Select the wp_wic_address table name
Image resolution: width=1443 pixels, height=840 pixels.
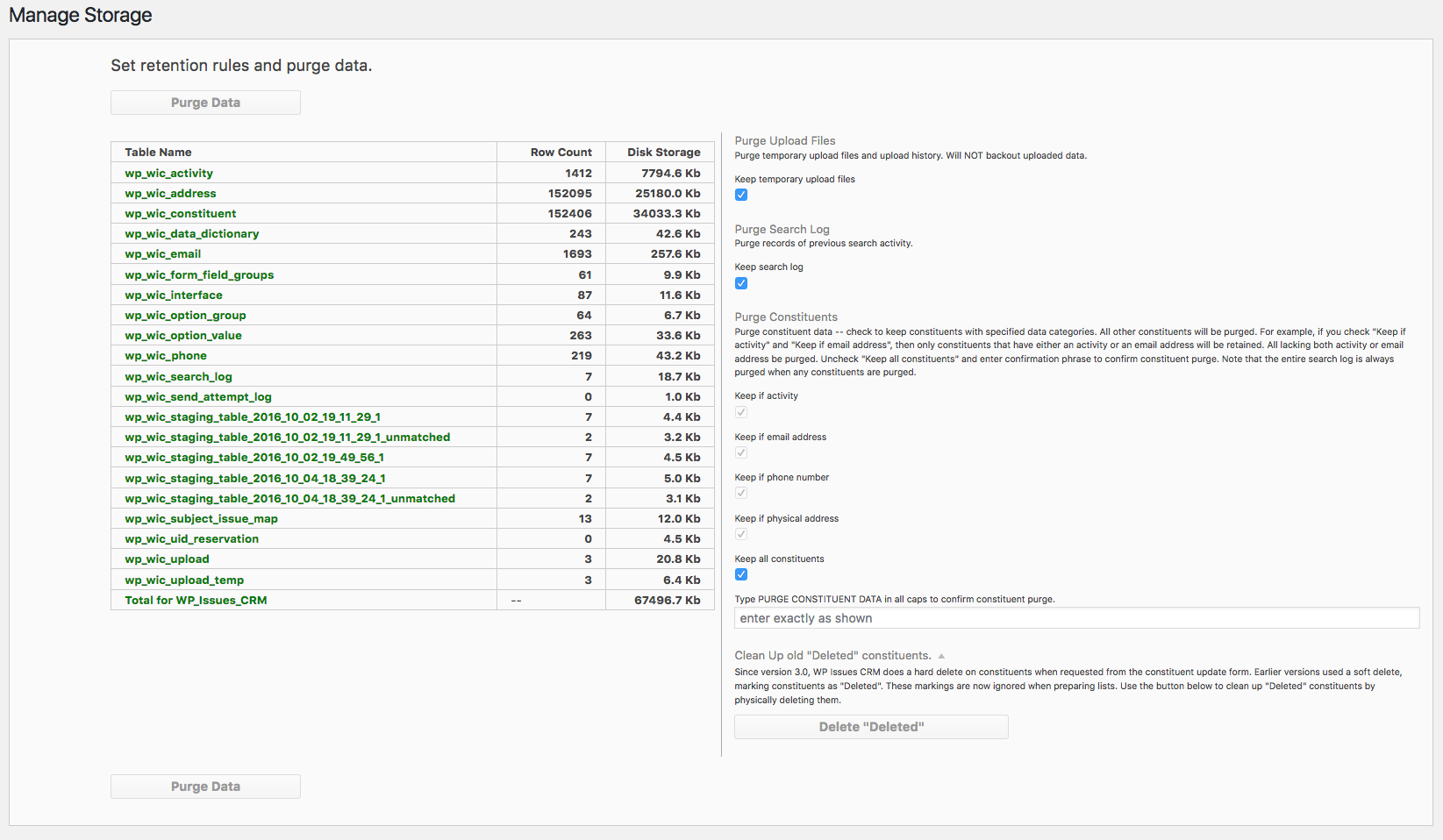click(x=170, y=194)
